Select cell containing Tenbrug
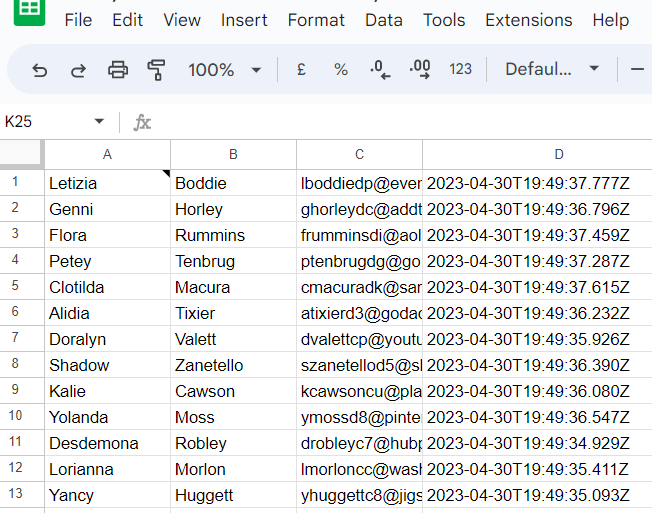Image resolution: width=652 pixels, height=513 pixels. click(233, 261)
